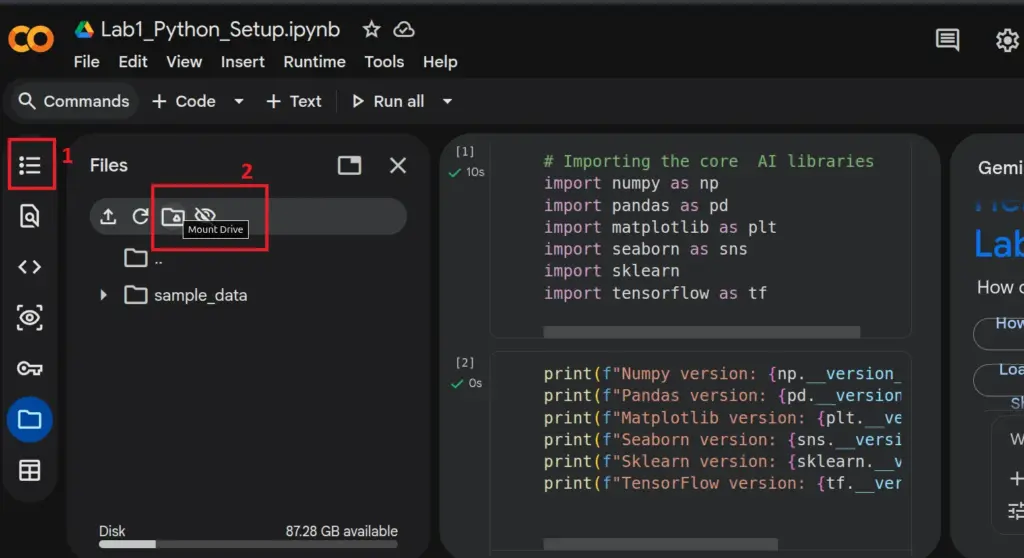Open the code snippets sidebar
The image size is (1024, 558).
(x=29, y=267)
